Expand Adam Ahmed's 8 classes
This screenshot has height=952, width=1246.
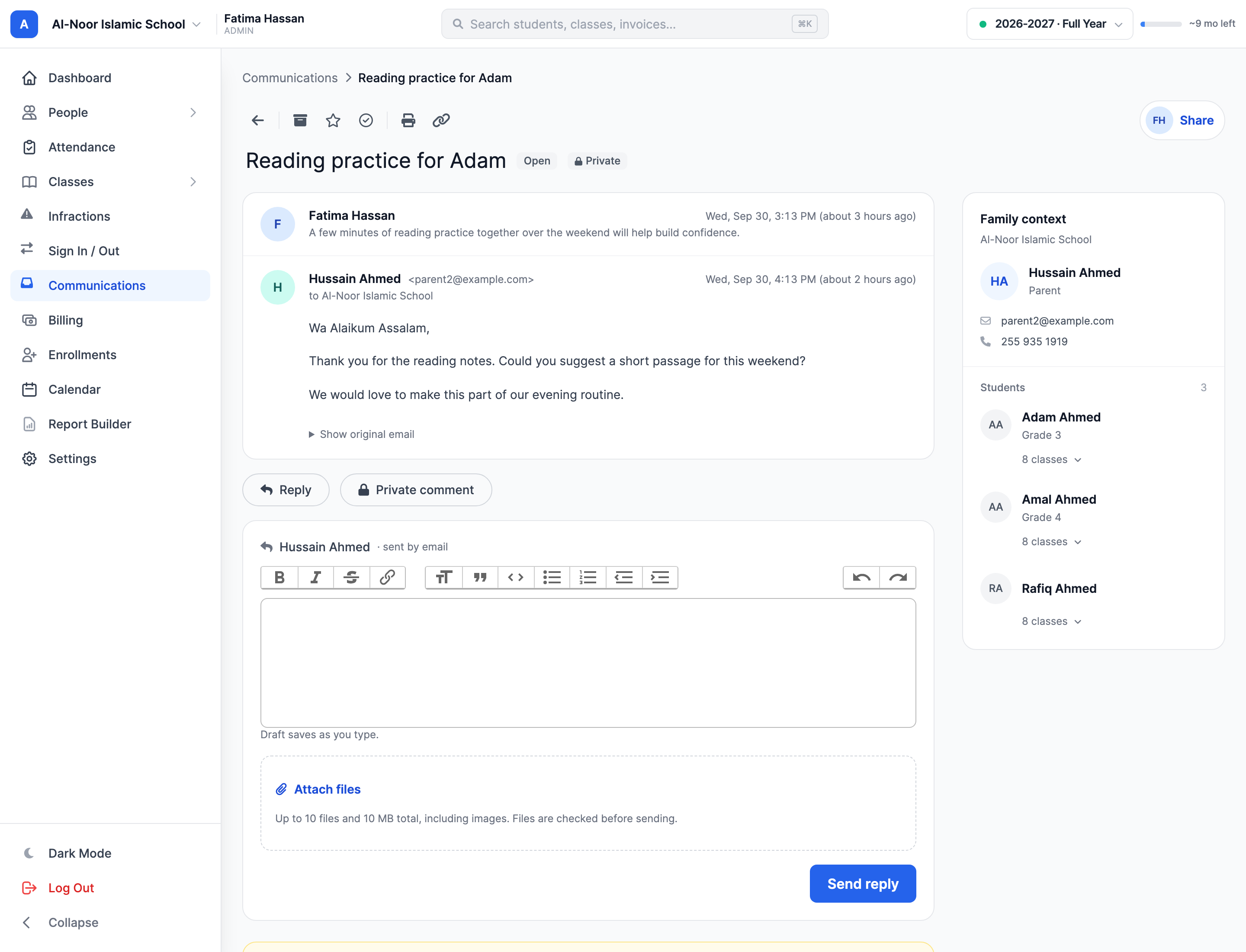point(1052,460)
